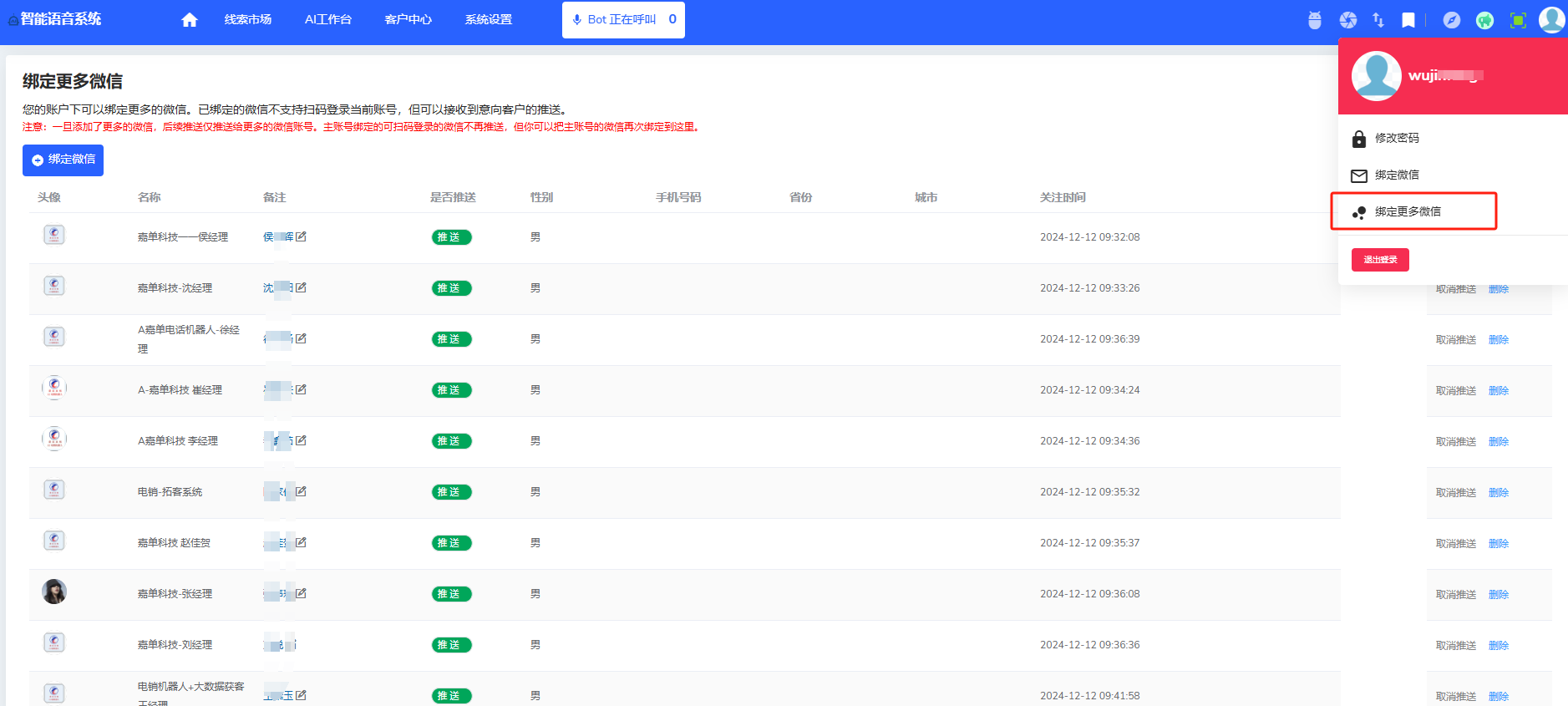The height and width of the screenshot is (706, 1568).
Task: Click the Bot 正在呼叫 status box
Action: [x=623, y=20]
